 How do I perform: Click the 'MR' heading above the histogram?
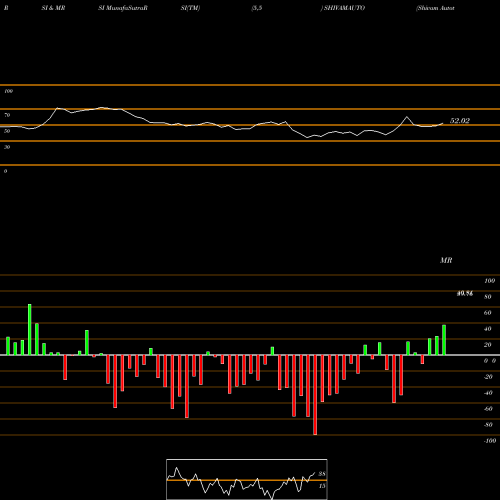[x=446, y=260]
